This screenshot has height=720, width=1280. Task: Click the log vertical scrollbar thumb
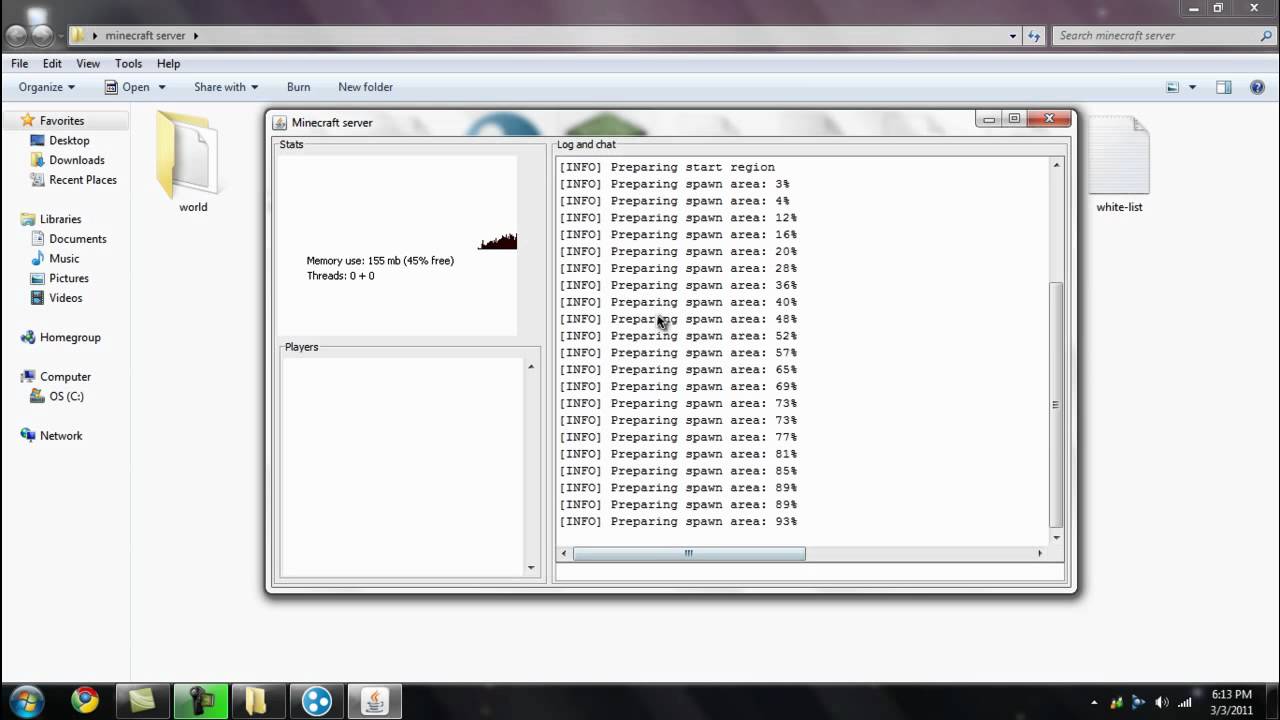coord(1055,405)
